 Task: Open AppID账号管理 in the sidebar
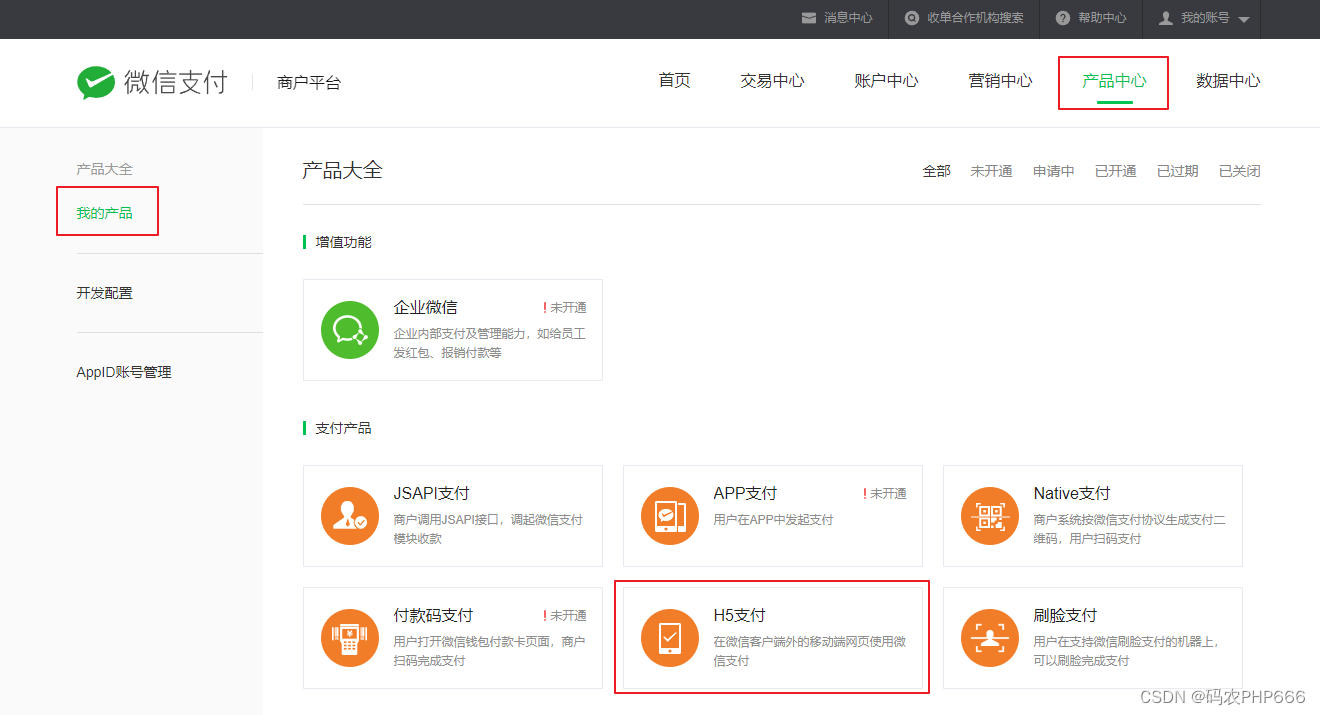coord(124,371)
